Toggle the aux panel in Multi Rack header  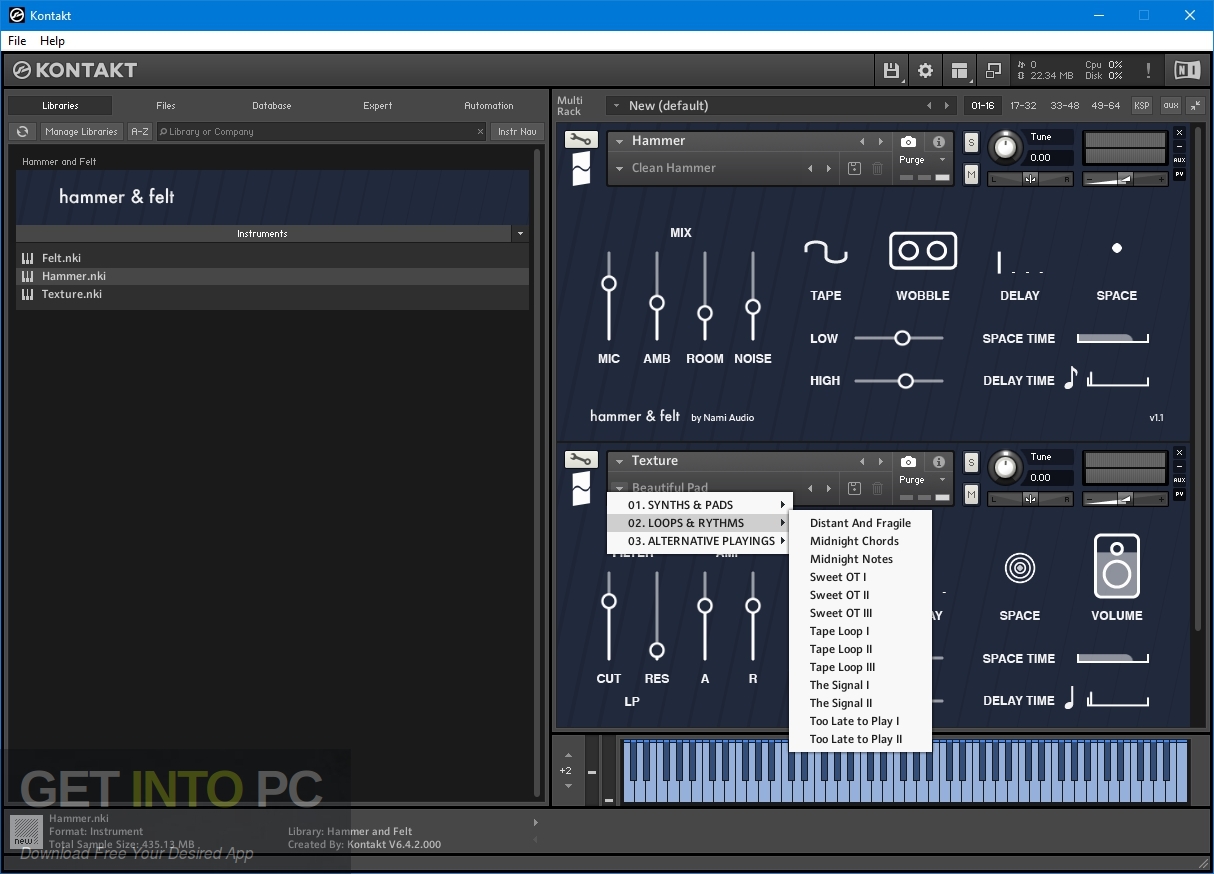tap(1169, 105)
